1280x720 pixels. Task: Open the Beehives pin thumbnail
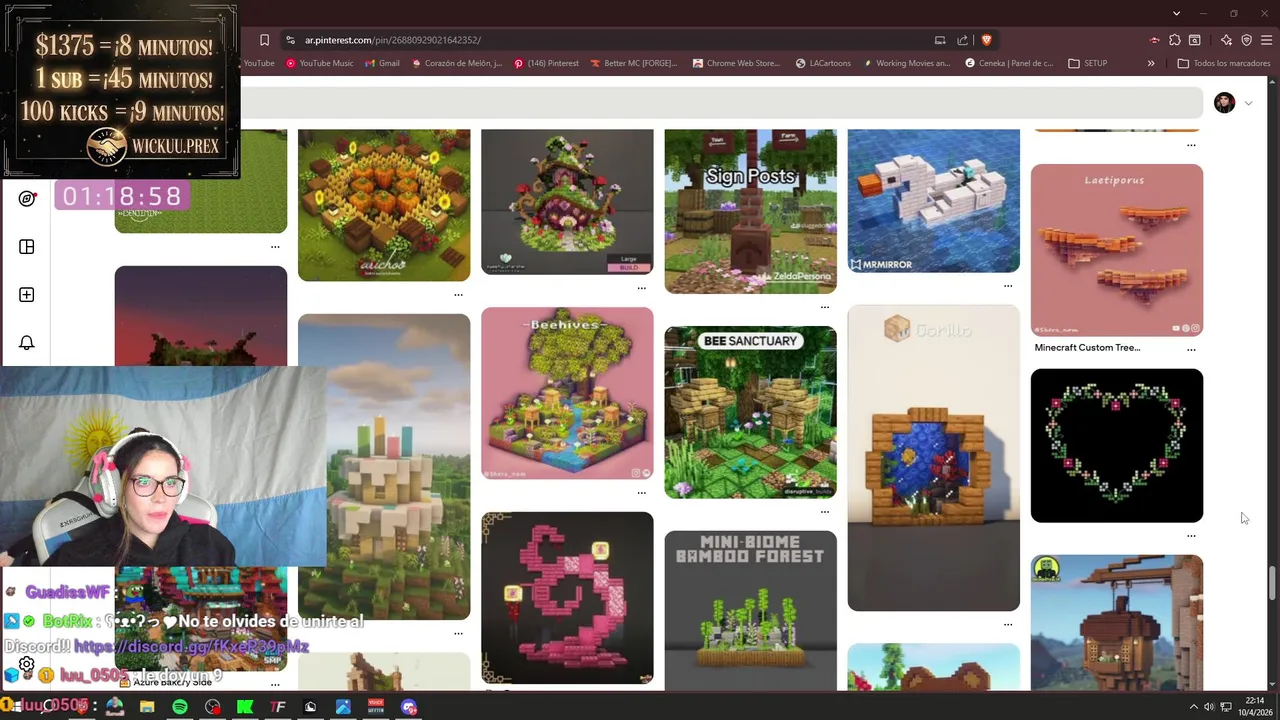coord(567,393)
